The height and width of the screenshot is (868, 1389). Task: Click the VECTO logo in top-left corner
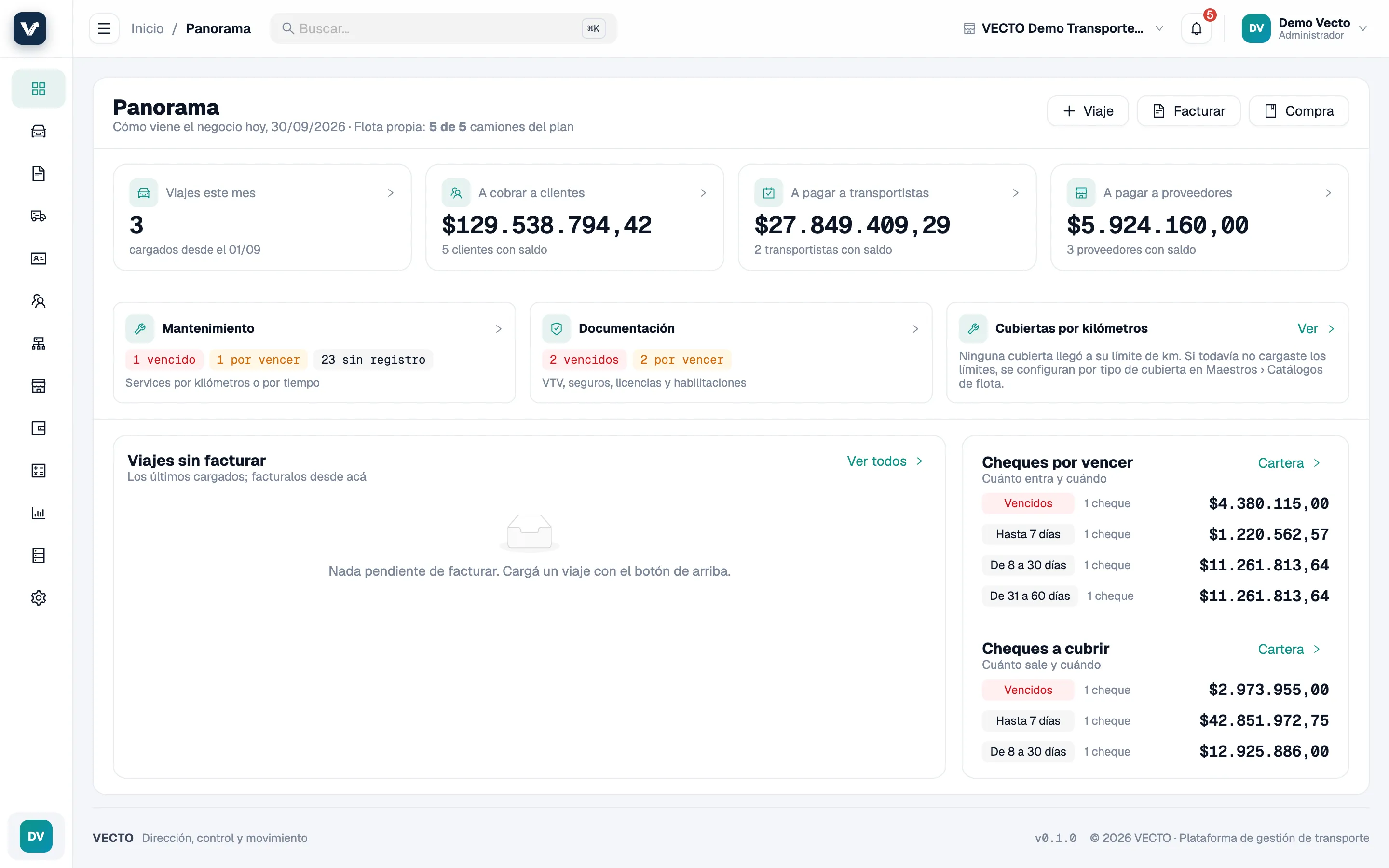pos(30,28)
